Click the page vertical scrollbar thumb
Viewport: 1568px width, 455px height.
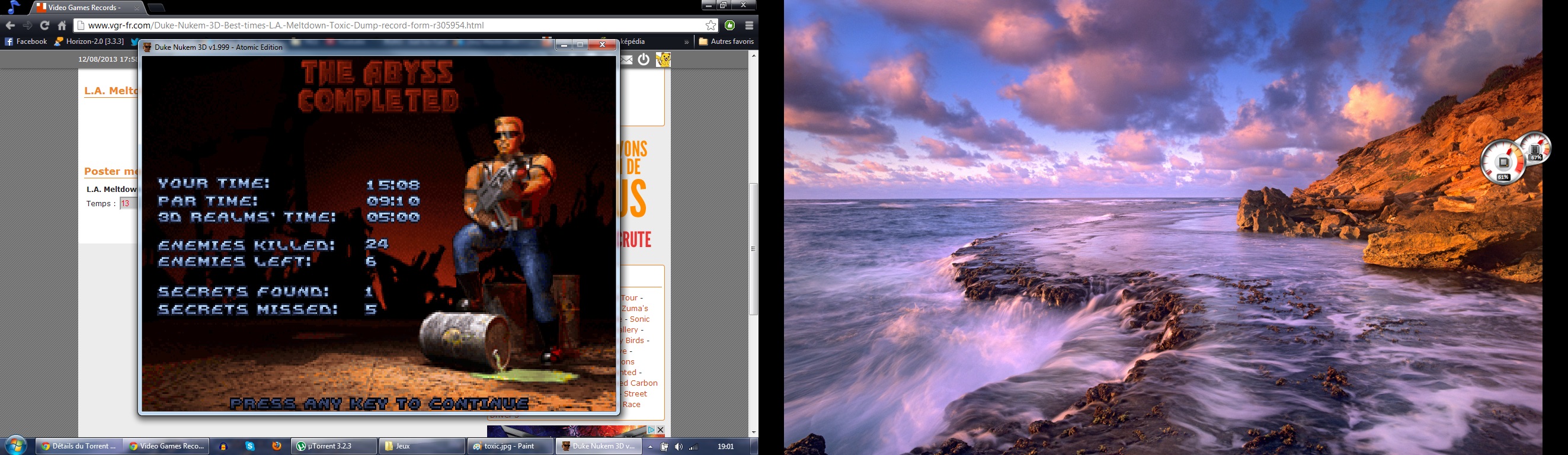click(754, 248)
